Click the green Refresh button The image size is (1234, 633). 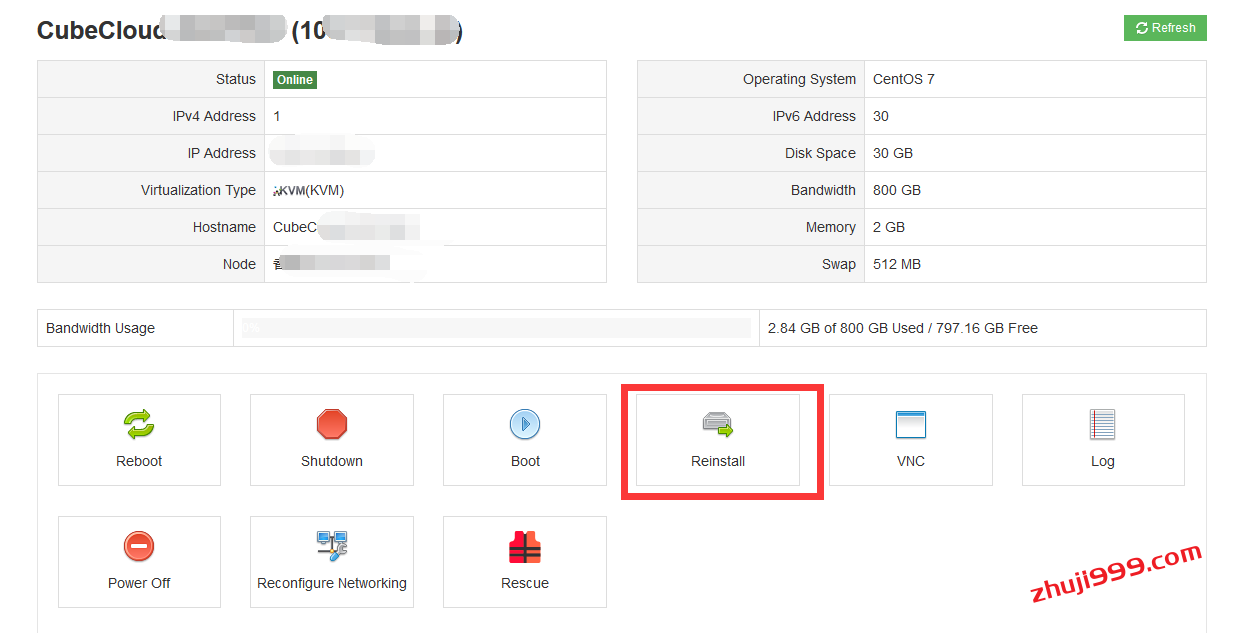click(1165, 28)
